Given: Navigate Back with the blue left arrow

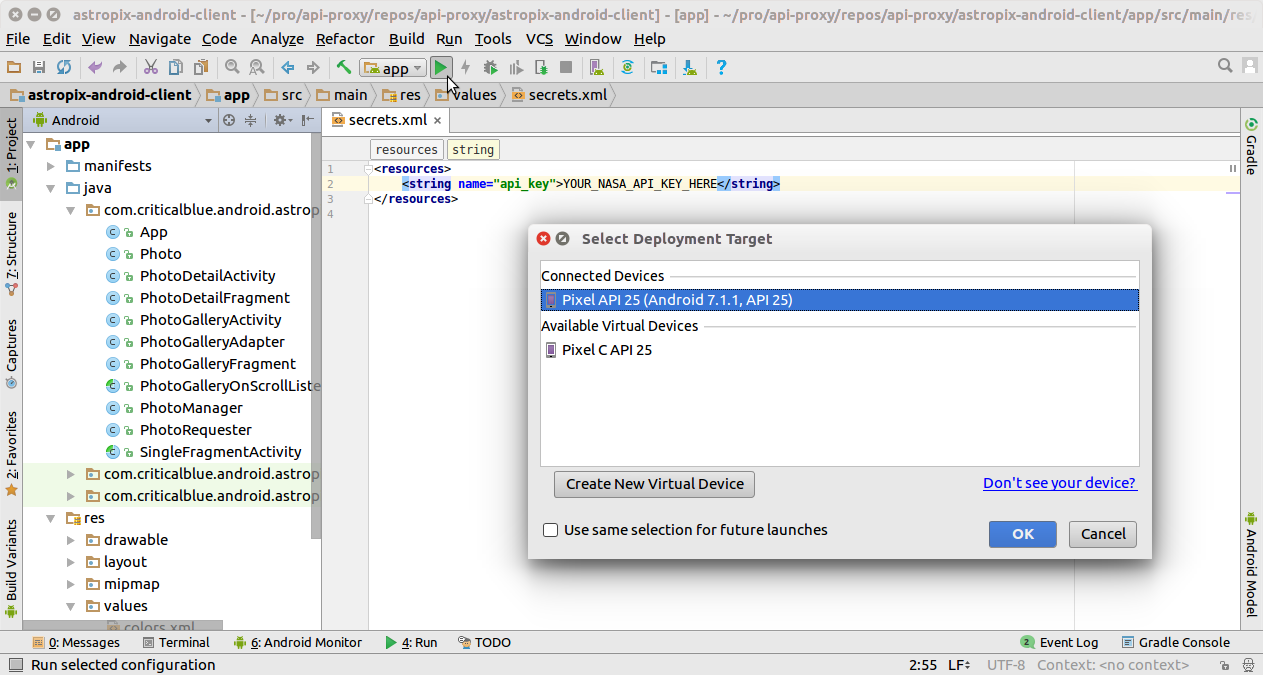Looking at the screenshot, I should point(288,67).
